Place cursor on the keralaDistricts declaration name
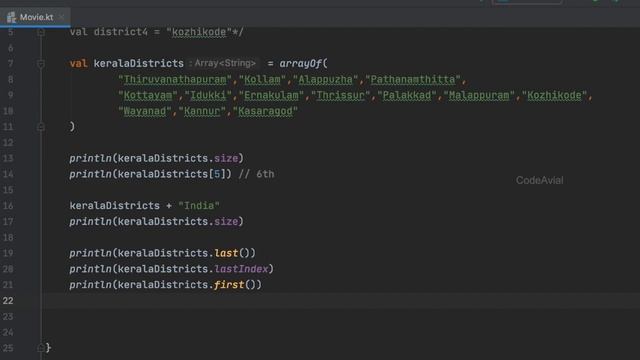 coord(139,64)
